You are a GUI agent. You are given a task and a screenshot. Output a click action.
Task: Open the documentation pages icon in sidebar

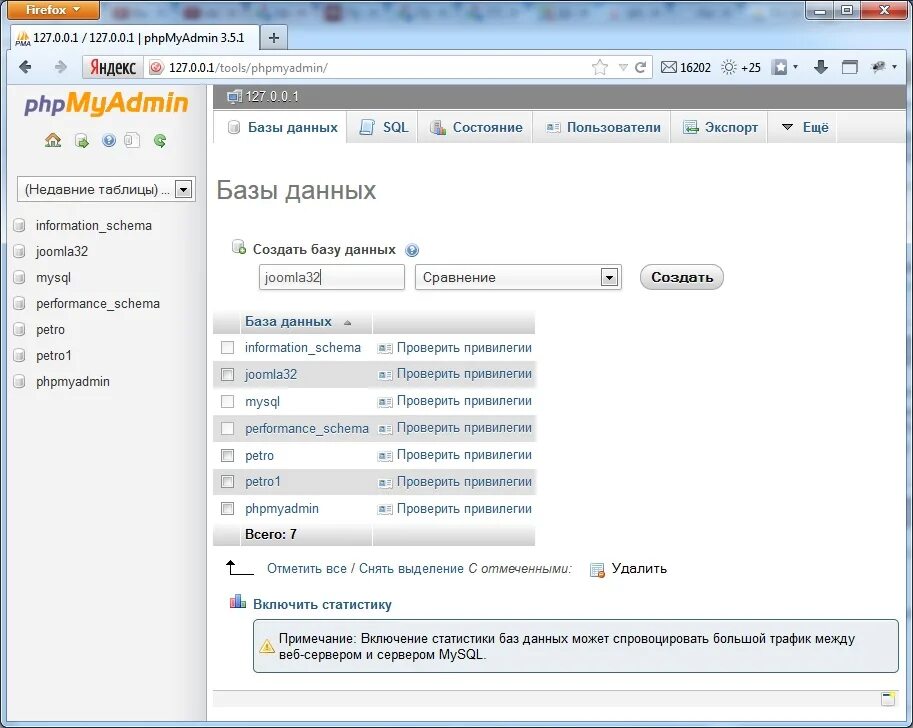(133, 140)
